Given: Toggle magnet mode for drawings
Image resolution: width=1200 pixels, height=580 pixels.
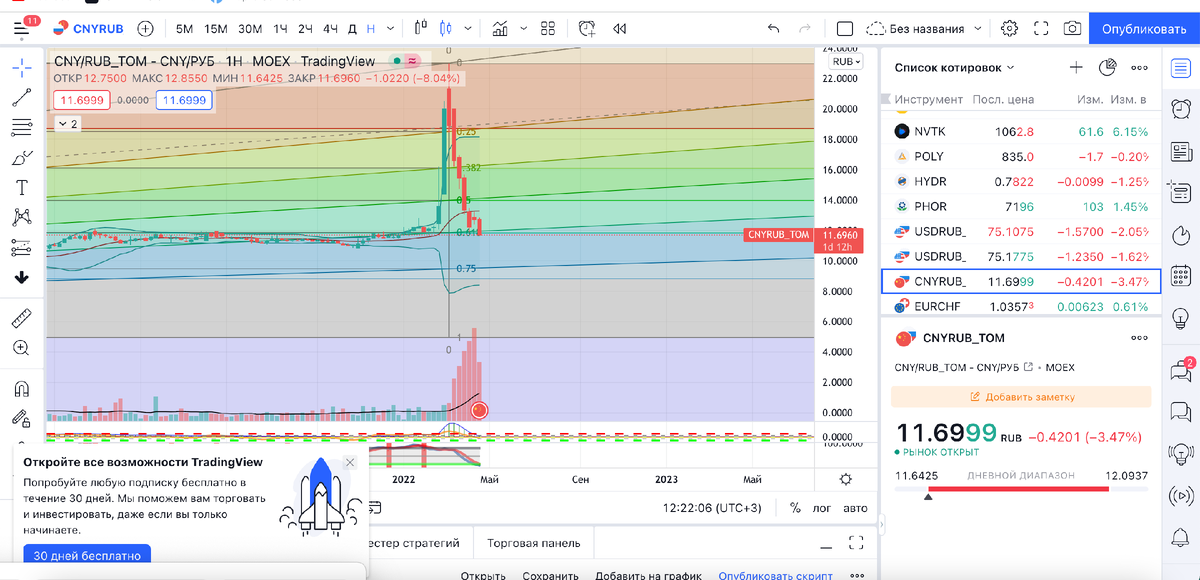Looking at the screenshot, I should point(21,389).
